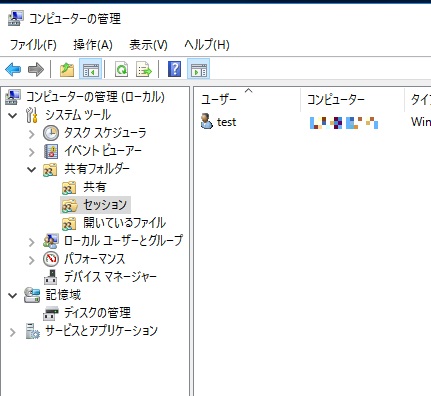
Task: Select 開いているファイル in the tree
Action: pyautogui.click(x=124, y=223)
